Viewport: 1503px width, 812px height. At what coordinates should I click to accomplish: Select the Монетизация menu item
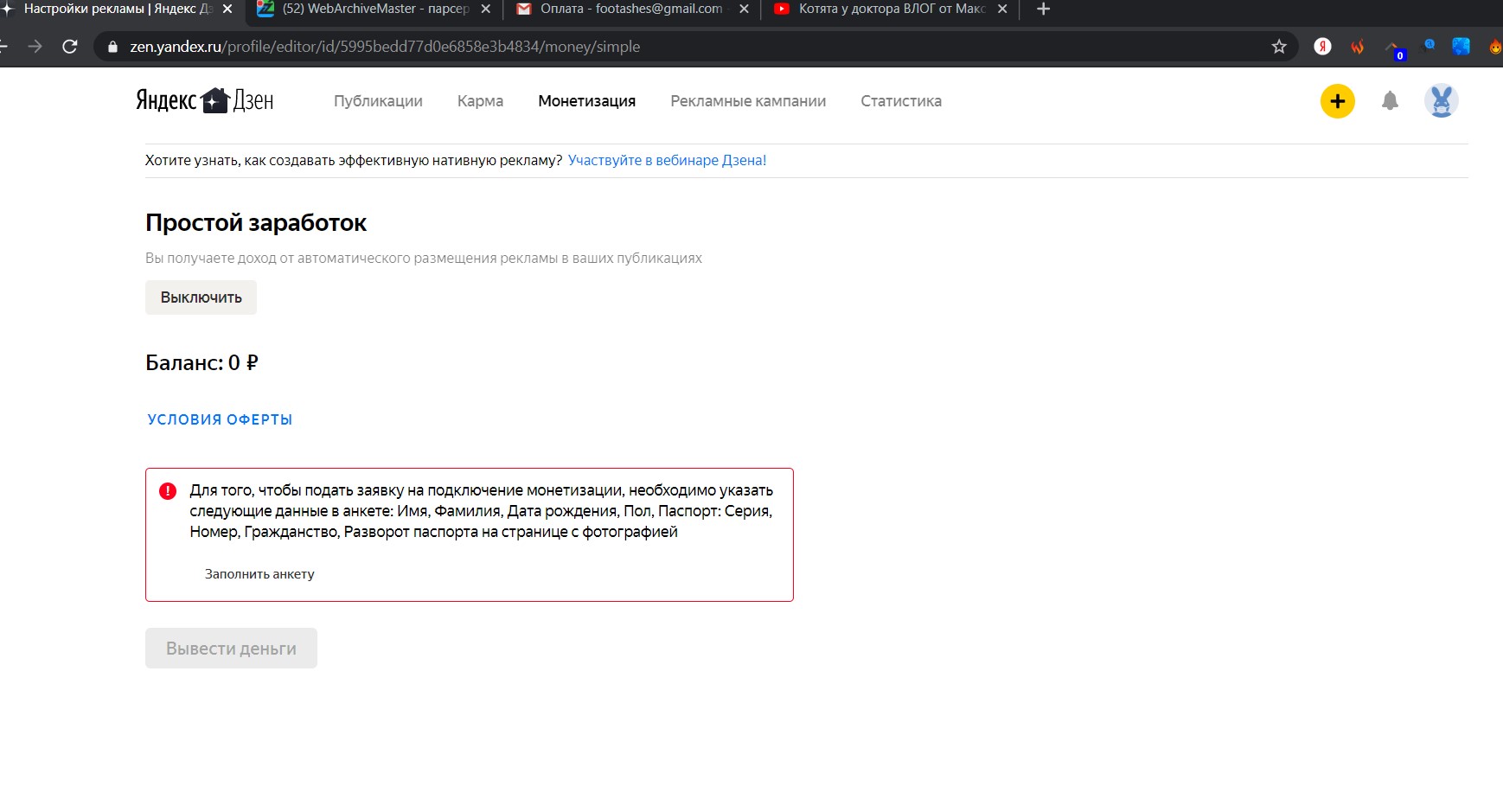(x=586, y=101)
